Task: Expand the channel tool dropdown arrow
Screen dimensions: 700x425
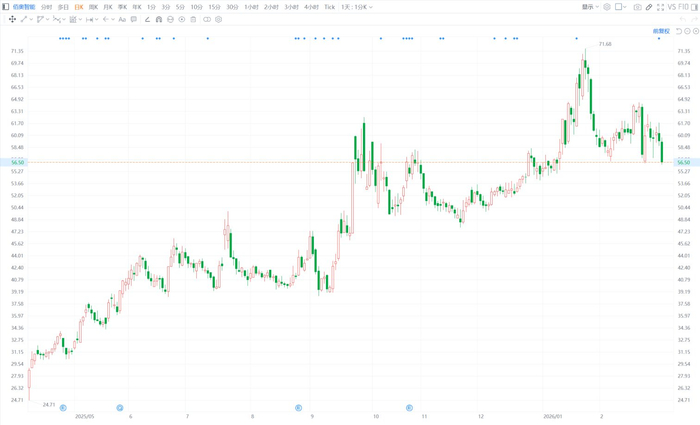Action: click(x=47, y=20)
